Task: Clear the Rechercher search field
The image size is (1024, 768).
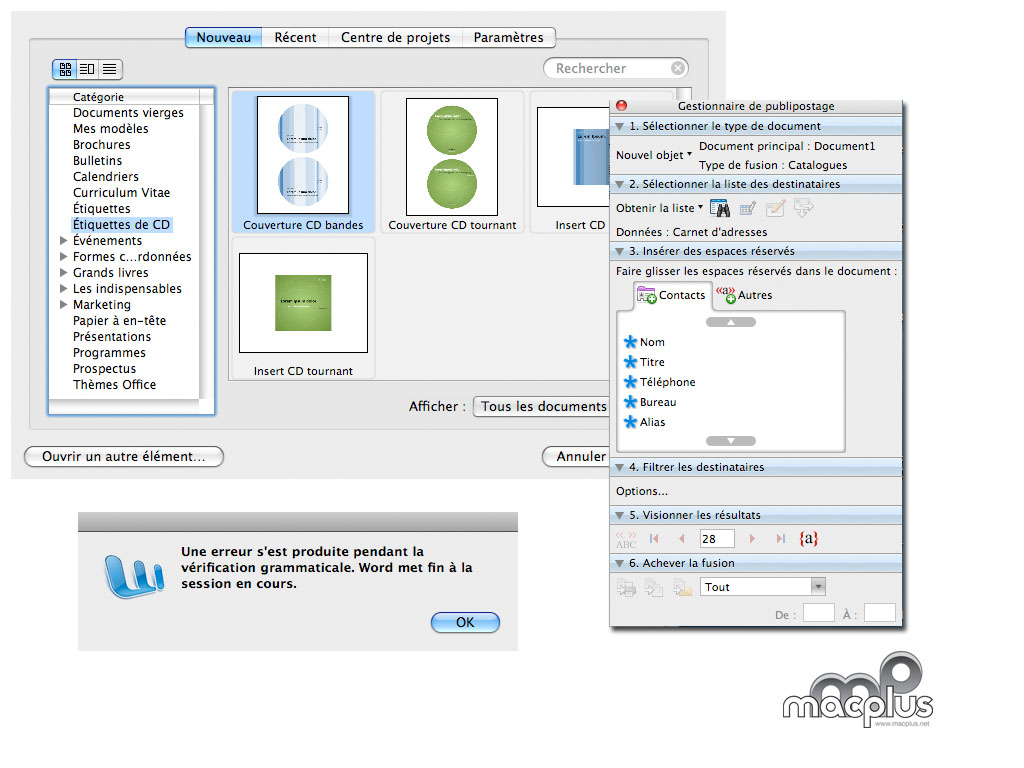Action: coord(678,68)
